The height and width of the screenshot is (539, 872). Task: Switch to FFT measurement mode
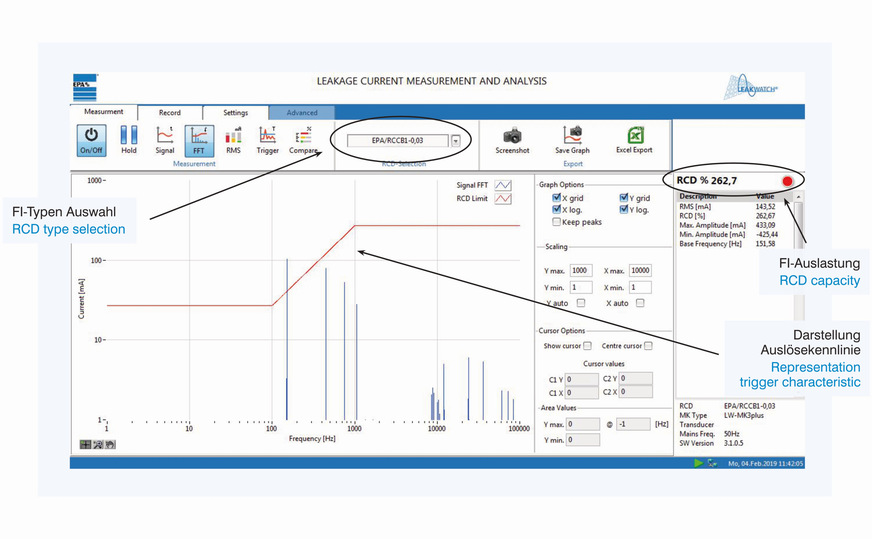tap(199, 138)
